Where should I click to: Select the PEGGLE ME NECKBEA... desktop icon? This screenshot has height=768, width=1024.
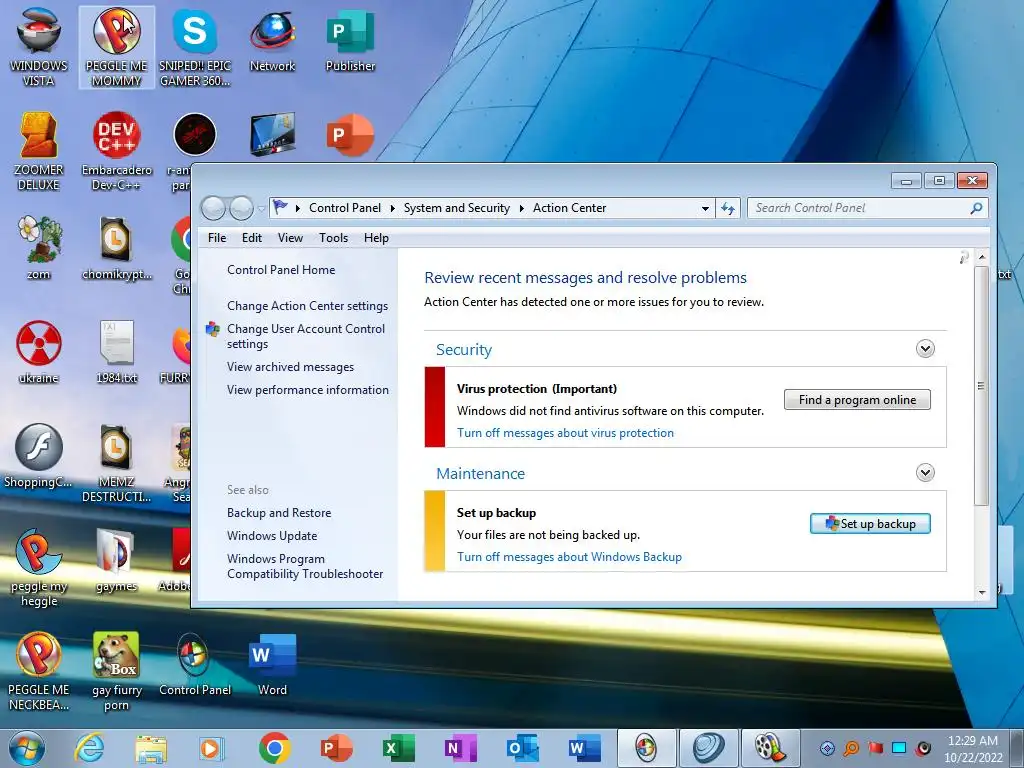39,671
